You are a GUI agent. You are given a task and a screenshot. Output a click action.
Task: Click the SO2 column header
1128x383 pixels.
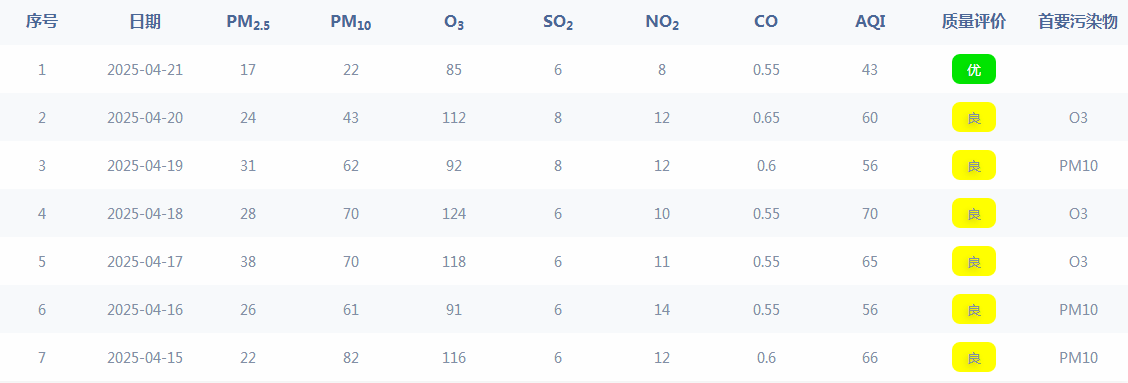(558, 23)
